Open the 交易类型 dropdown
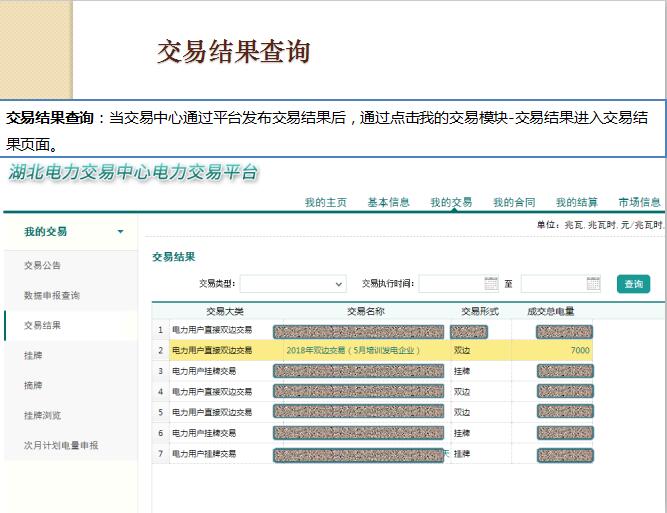This screenshot has width=667, height=513. pyautogui.click(x=292, y=284)
